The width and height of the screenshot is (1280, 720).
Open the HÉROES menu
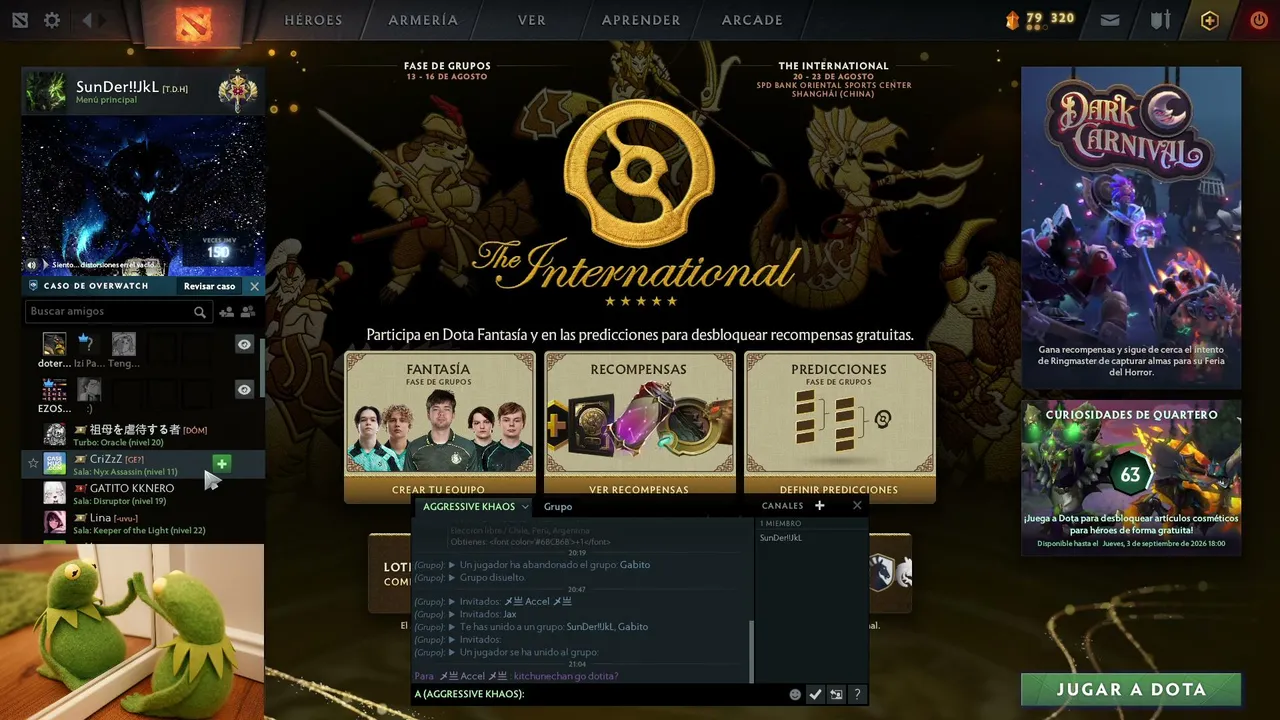click(x=313, y=20)
